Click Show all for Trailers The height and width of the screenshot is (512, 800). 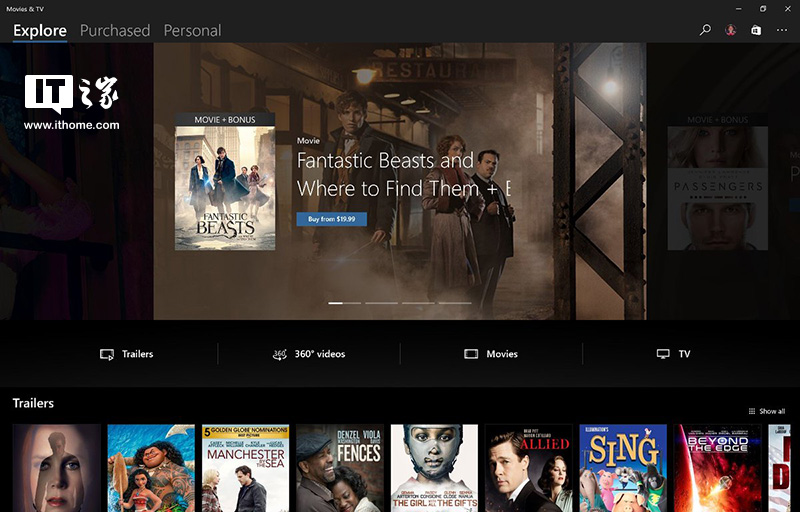pyautogui.click(x=767, y=411)
